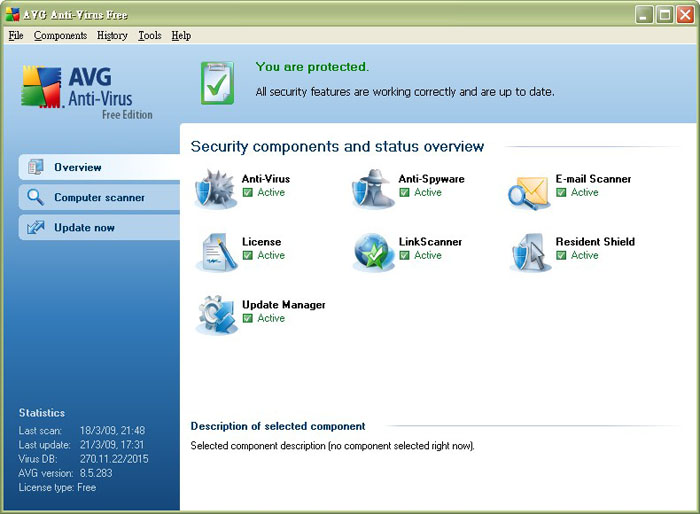700x514 pixels.
Task: Click Anti-Virus Active green checkbox
Action: pos(247,193)
